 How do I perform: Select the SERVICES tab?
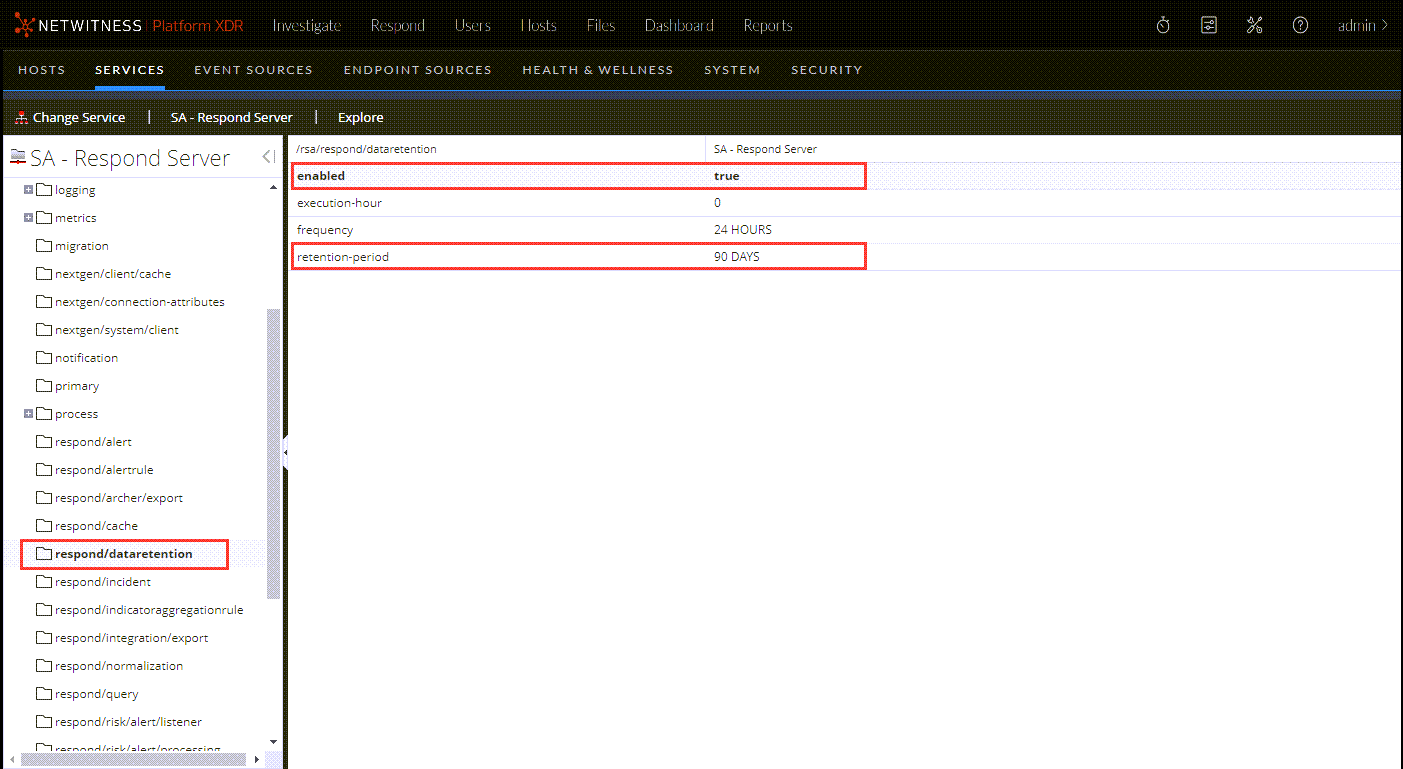click(x=130, y=70)
